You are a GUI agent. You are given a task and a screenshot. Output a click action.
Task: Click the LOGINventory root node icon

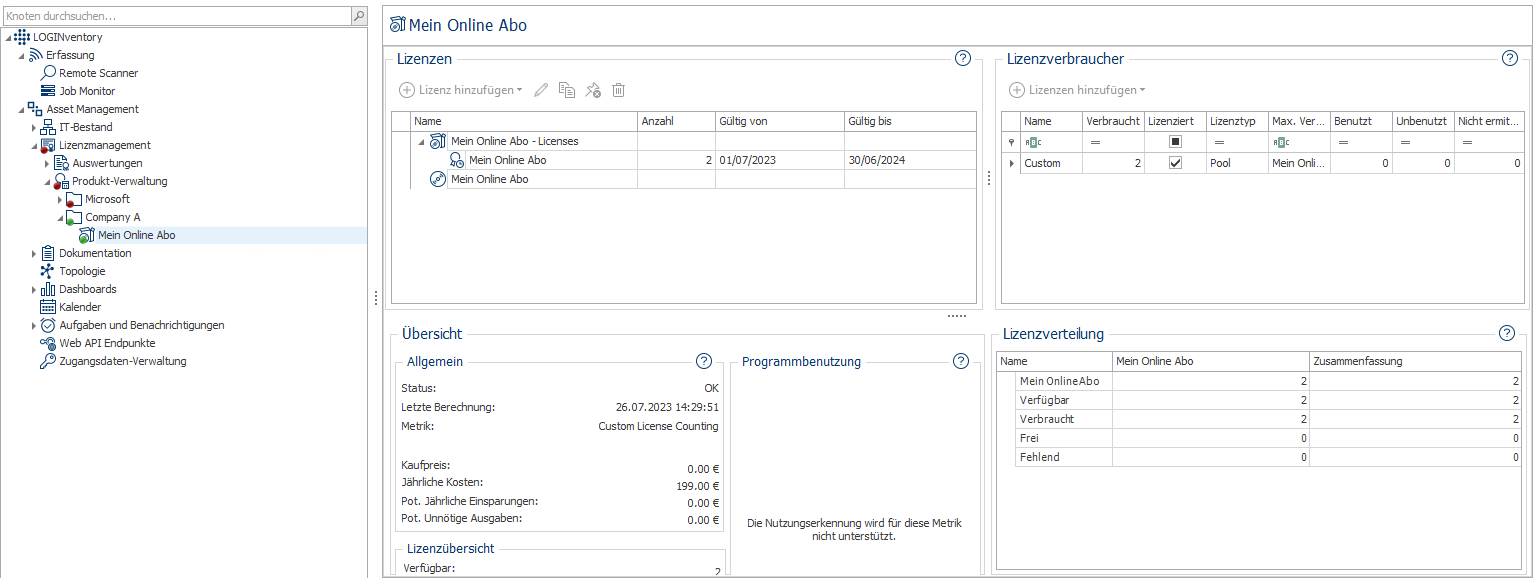pyautogui.click(x=22, y=37)
